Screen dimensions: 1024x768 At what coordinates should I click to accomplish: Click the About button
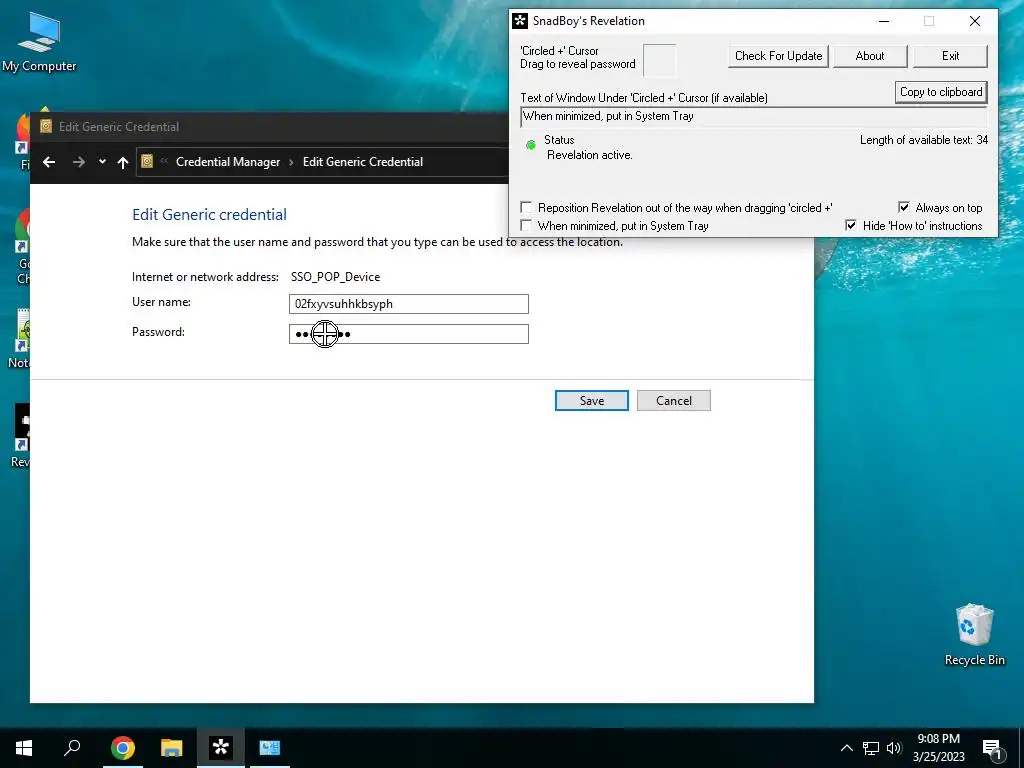click(x=870, y=56)
